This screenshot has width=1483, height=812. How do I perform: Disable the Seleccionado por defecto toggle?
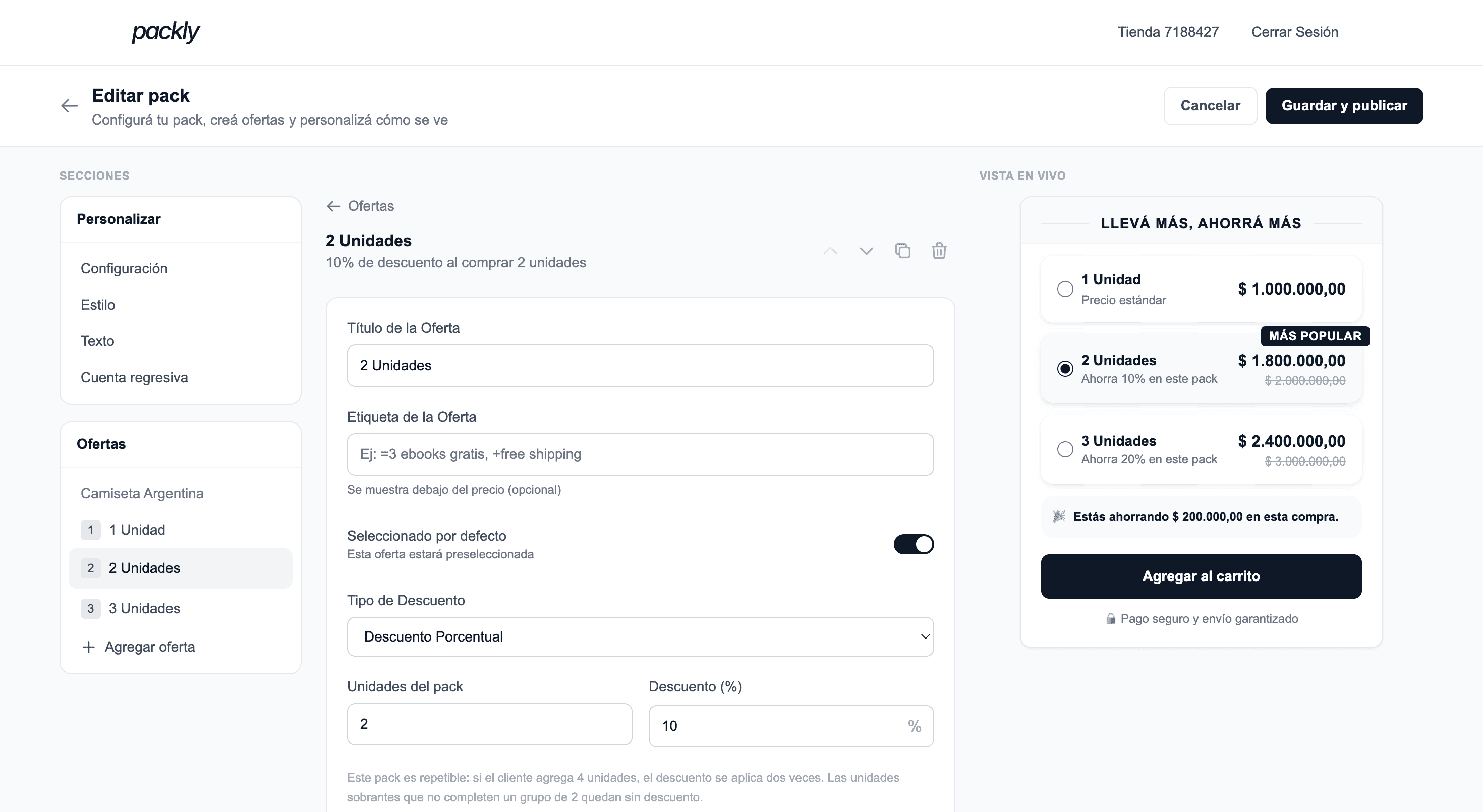[914, 544]
